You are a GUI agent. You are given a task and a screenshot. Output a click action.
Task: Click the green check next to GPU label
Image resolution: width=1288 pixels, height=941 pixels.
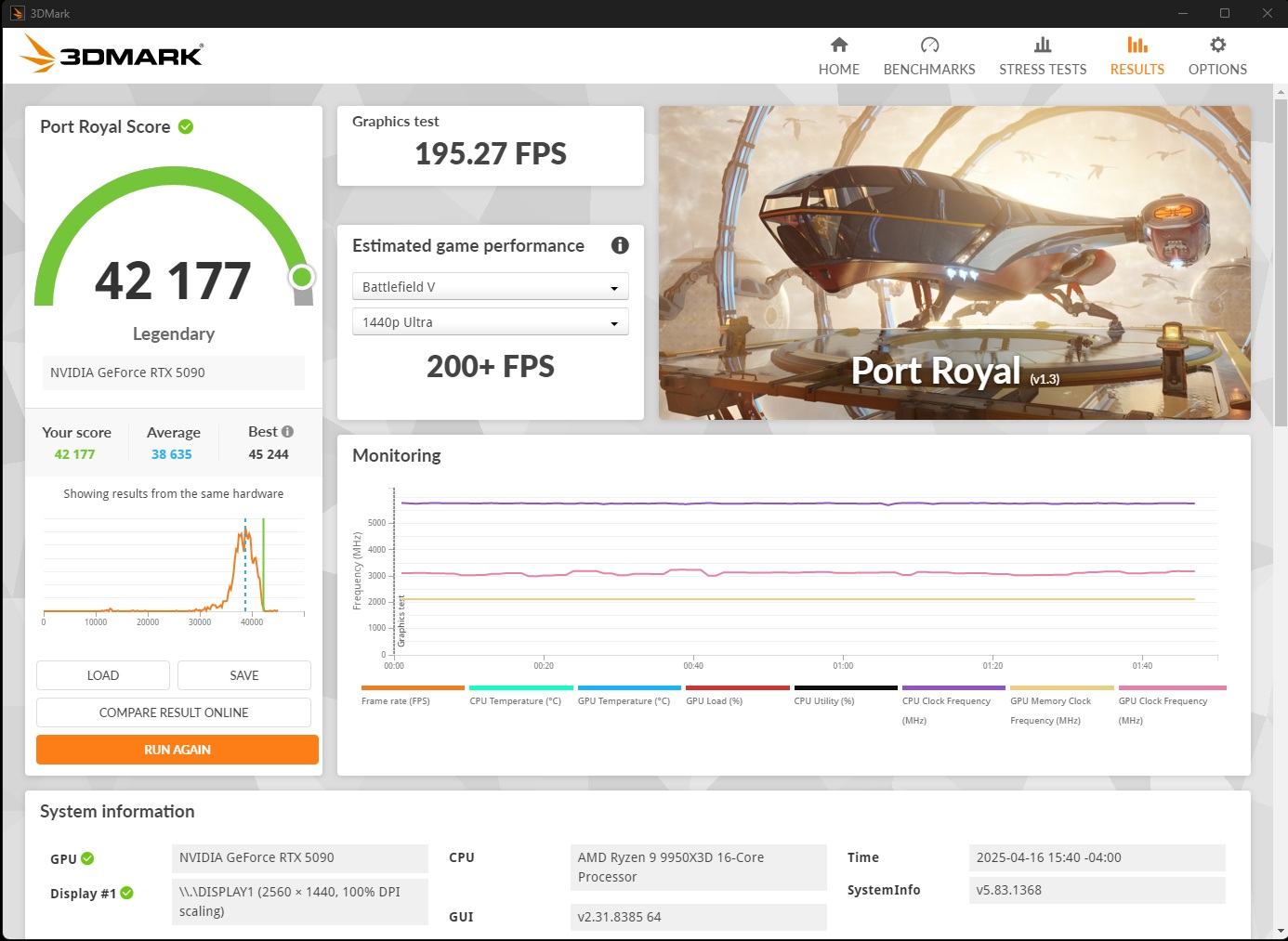pos(87,858)
